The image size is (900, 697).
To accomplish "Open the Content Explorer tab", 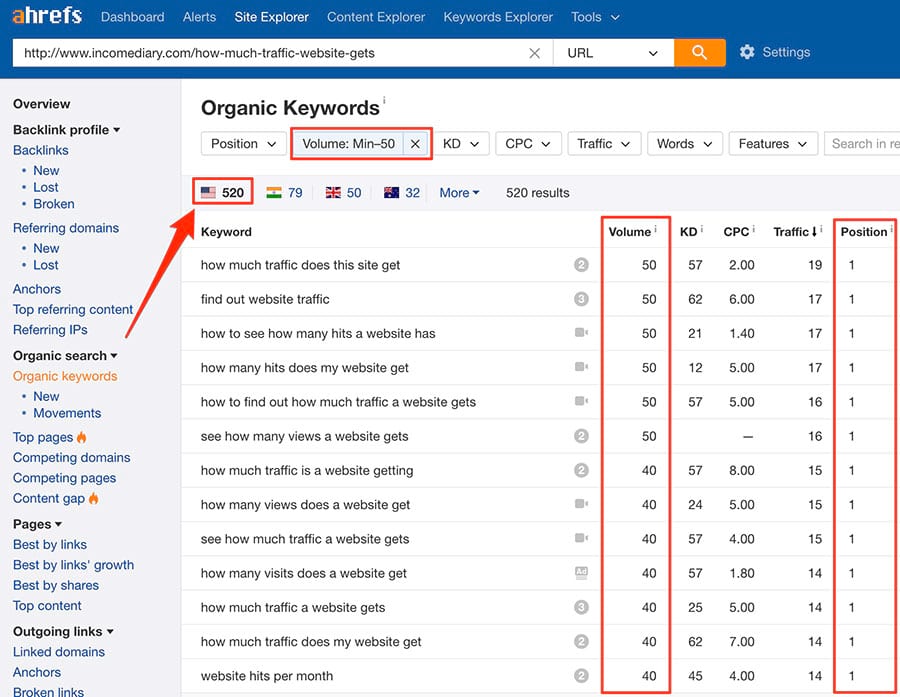I will [x=376, y=17].
